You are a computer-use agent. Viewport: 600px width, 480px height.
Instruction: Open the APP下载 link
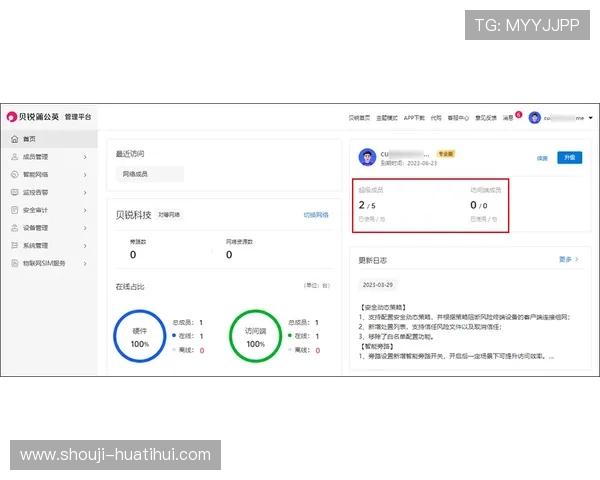tap(414, 118)
